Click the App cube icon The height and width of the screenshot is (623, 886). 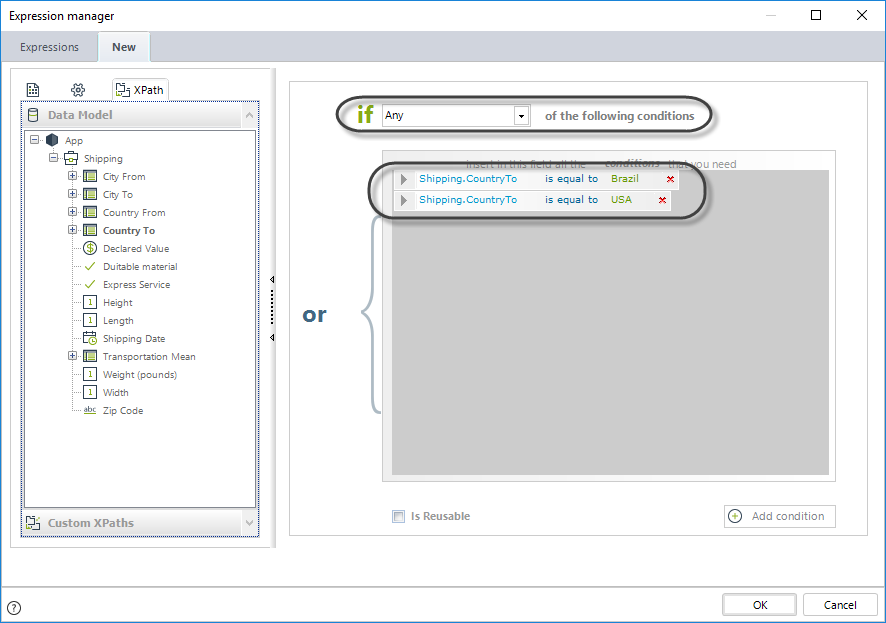[52, 140]
